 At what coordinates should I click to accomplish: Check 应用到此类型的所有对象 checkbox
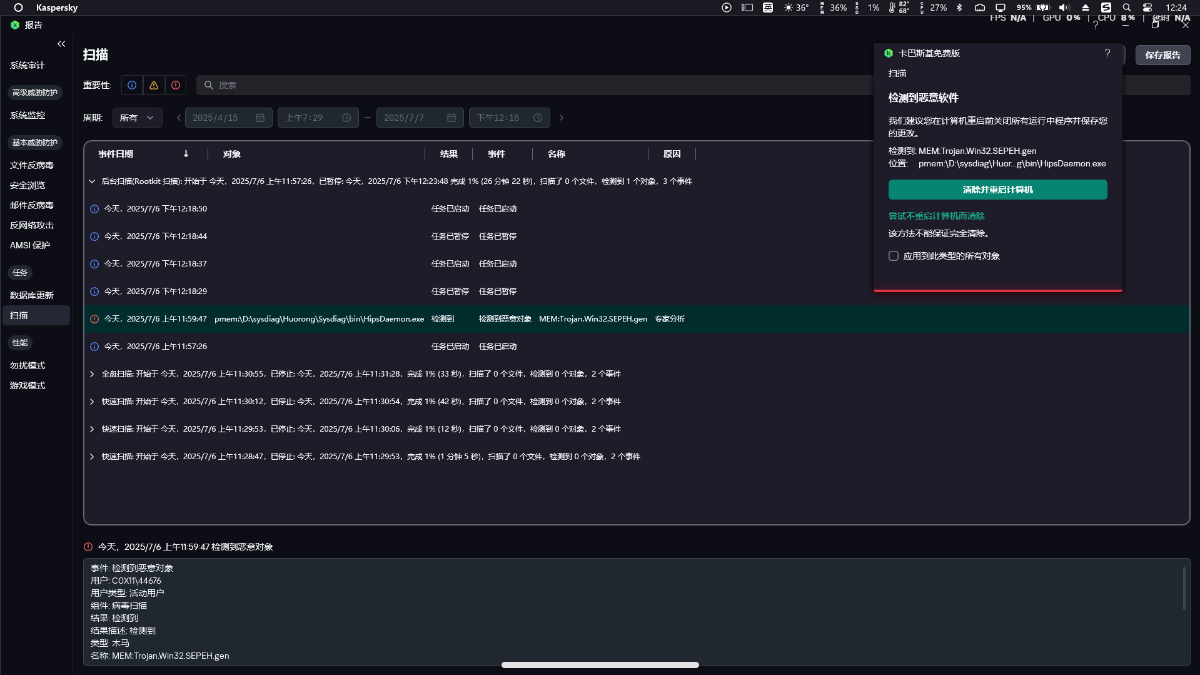pos(894,256)
